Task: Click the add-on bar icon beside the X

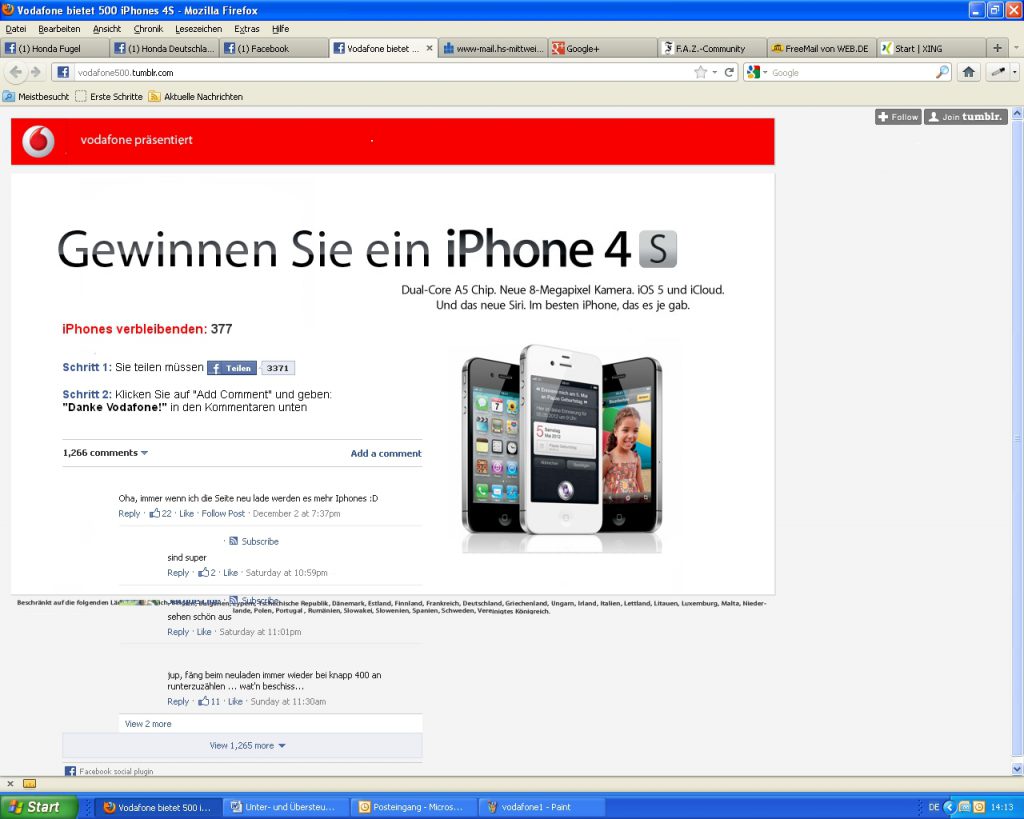Action: click(29, 784)
